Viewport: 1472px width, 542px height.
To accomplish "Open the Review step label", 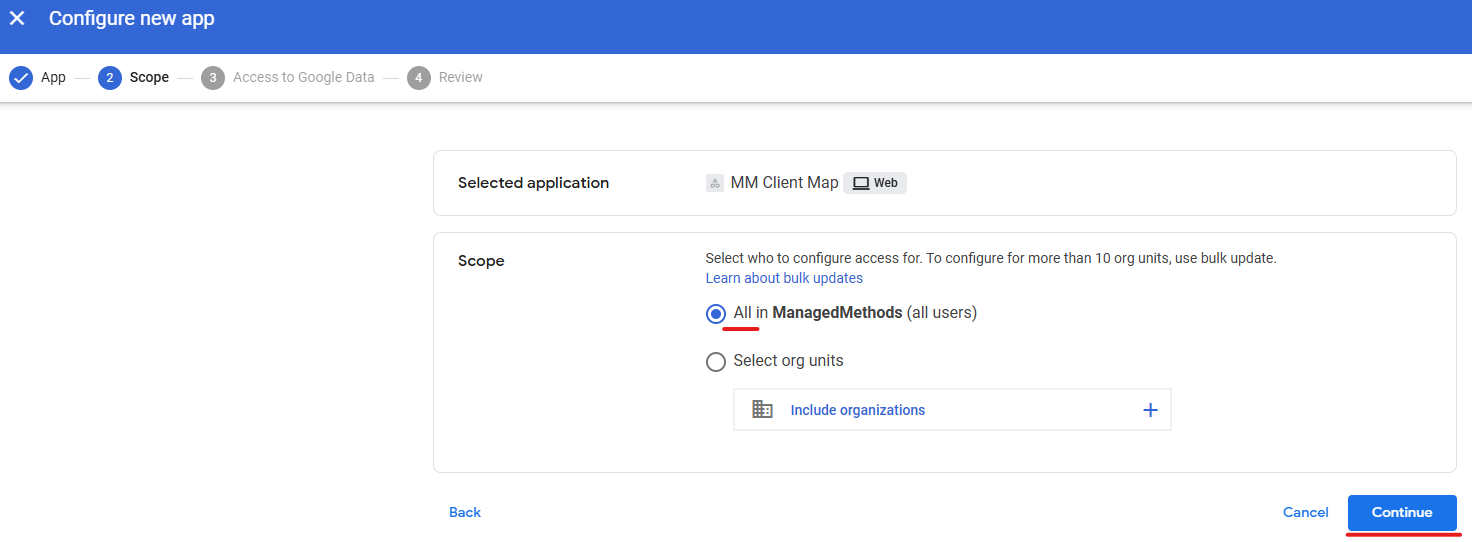I will point(460,78).
